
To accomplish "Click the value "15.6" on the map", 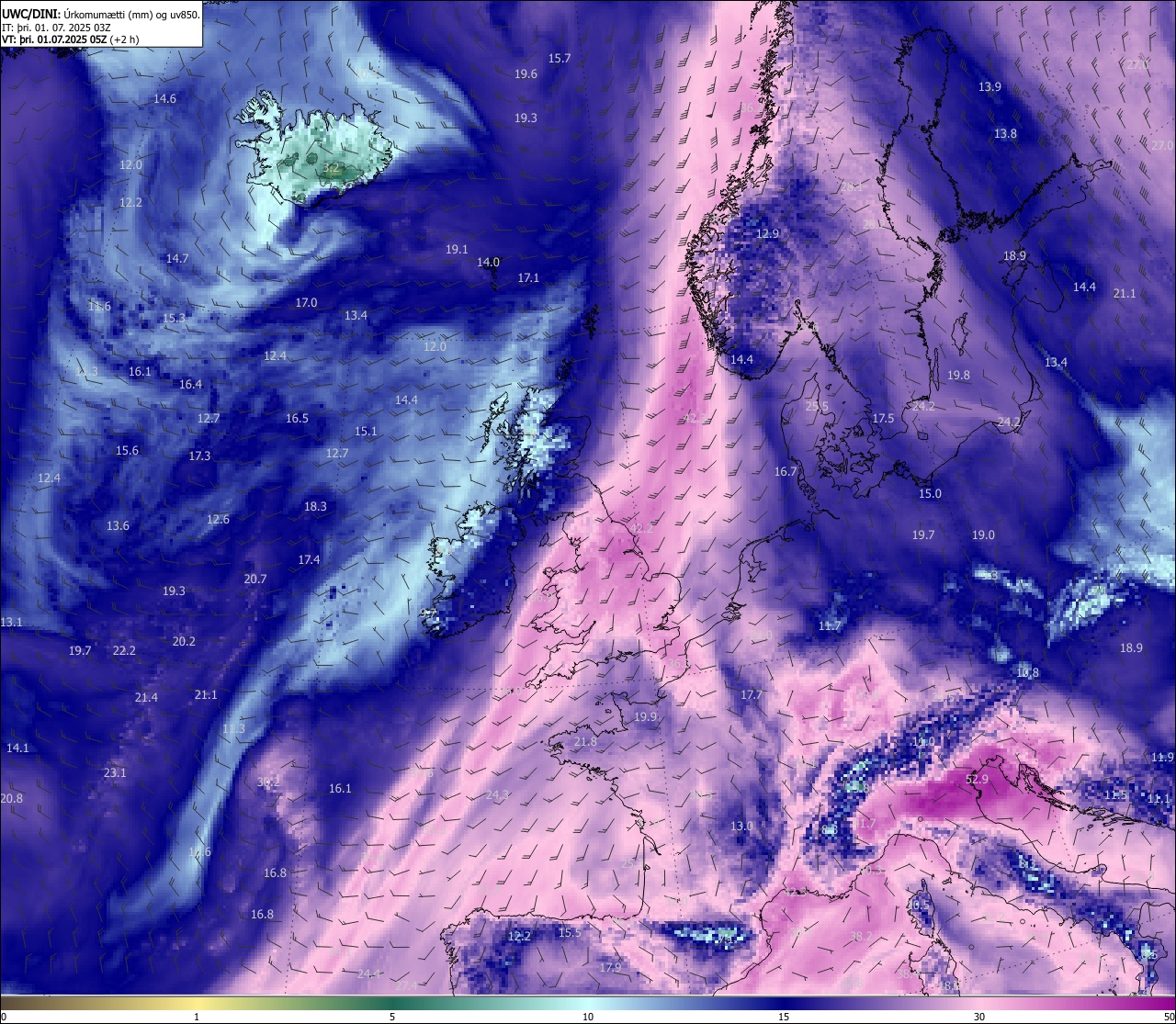I will point(127,450).
